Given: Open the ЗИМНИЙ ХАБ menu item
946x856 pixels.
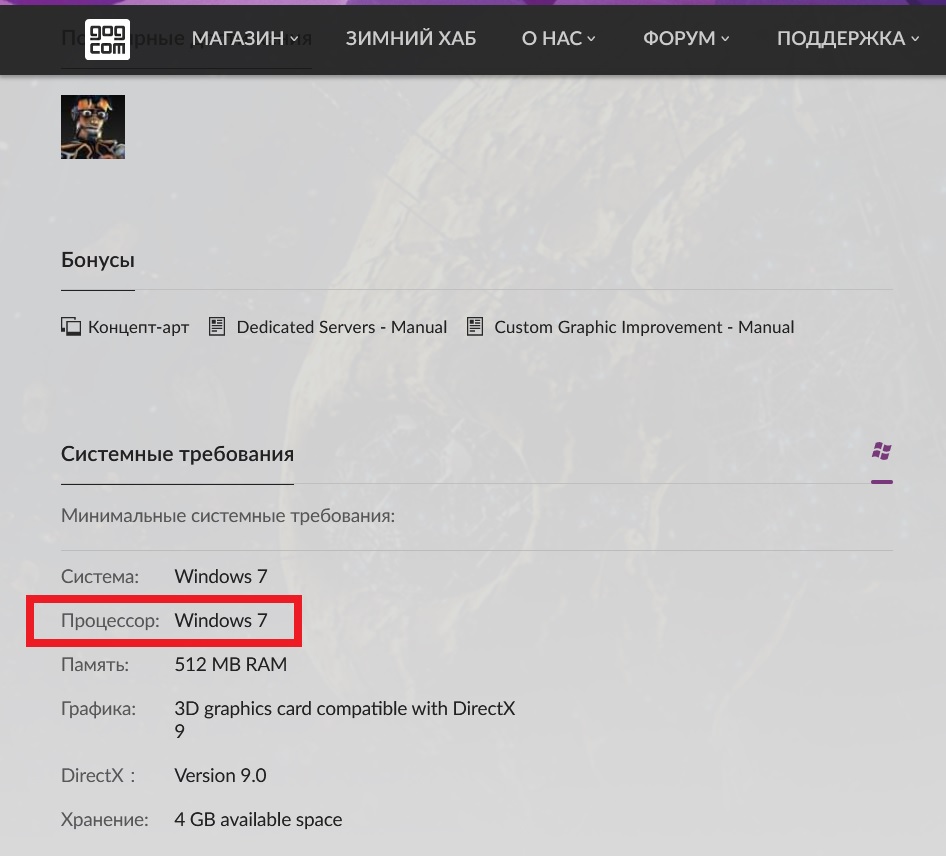Looking at the screenshot, I should pos(411,39).
